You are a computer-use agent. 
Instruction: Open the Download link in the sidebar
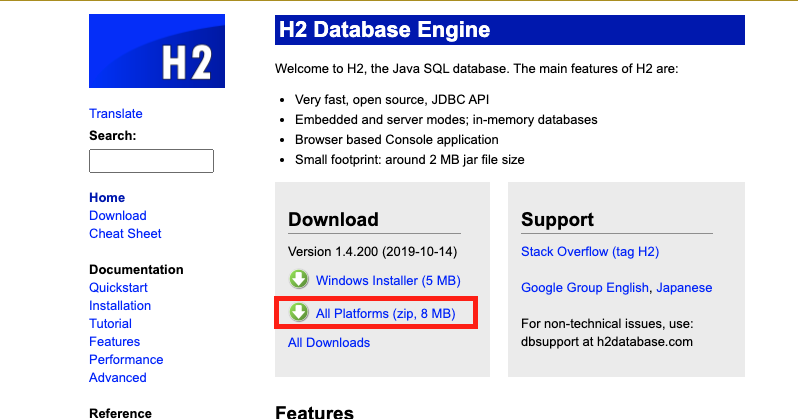click(118, 215)
